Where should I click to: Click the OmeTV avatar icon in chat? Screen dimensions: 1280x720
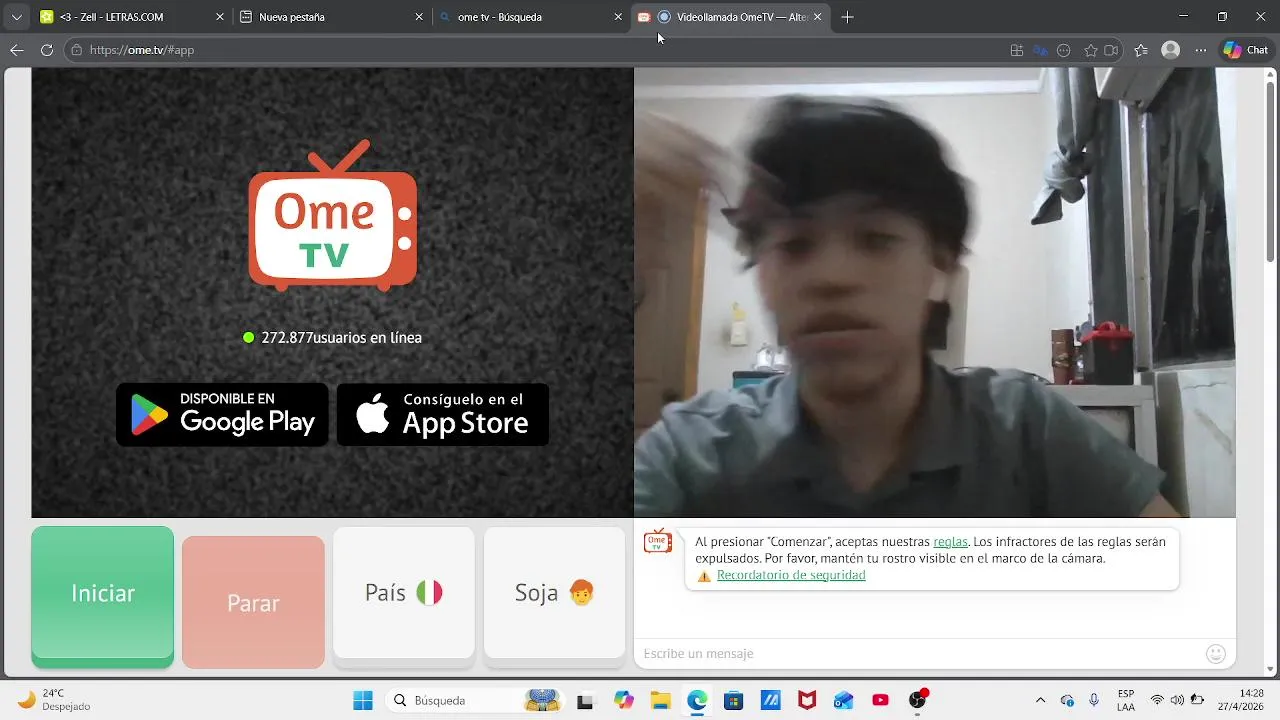point(657,541)
